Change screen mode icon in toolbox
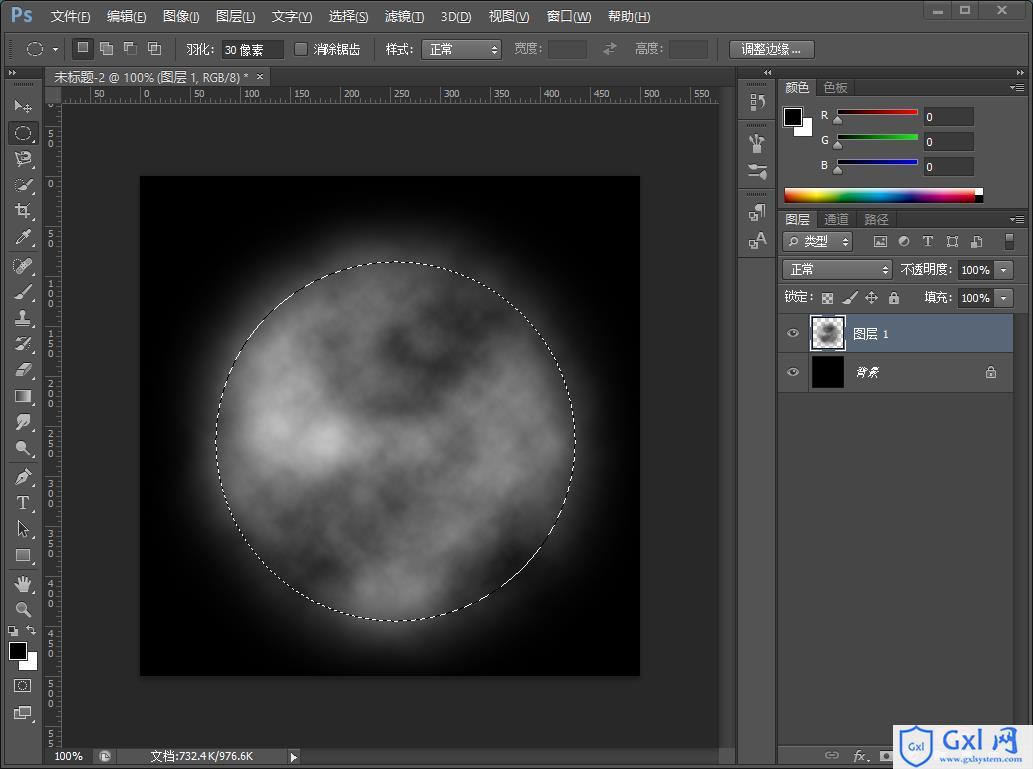 22,713
